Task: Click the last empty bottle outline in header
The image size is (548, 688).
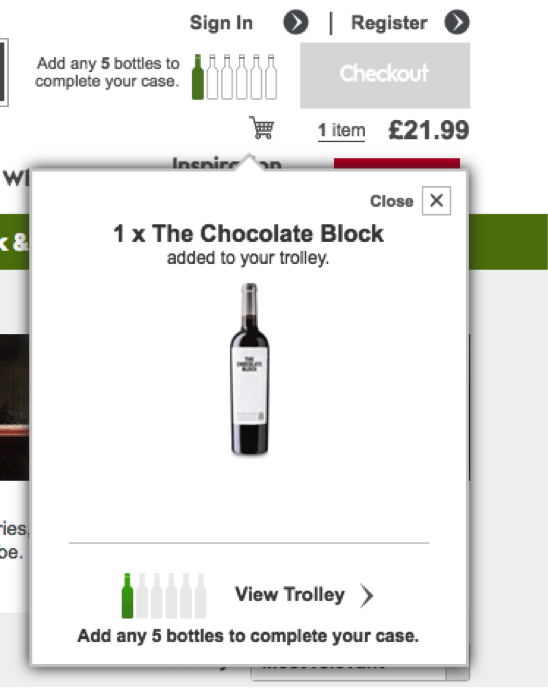Action: 271,77
